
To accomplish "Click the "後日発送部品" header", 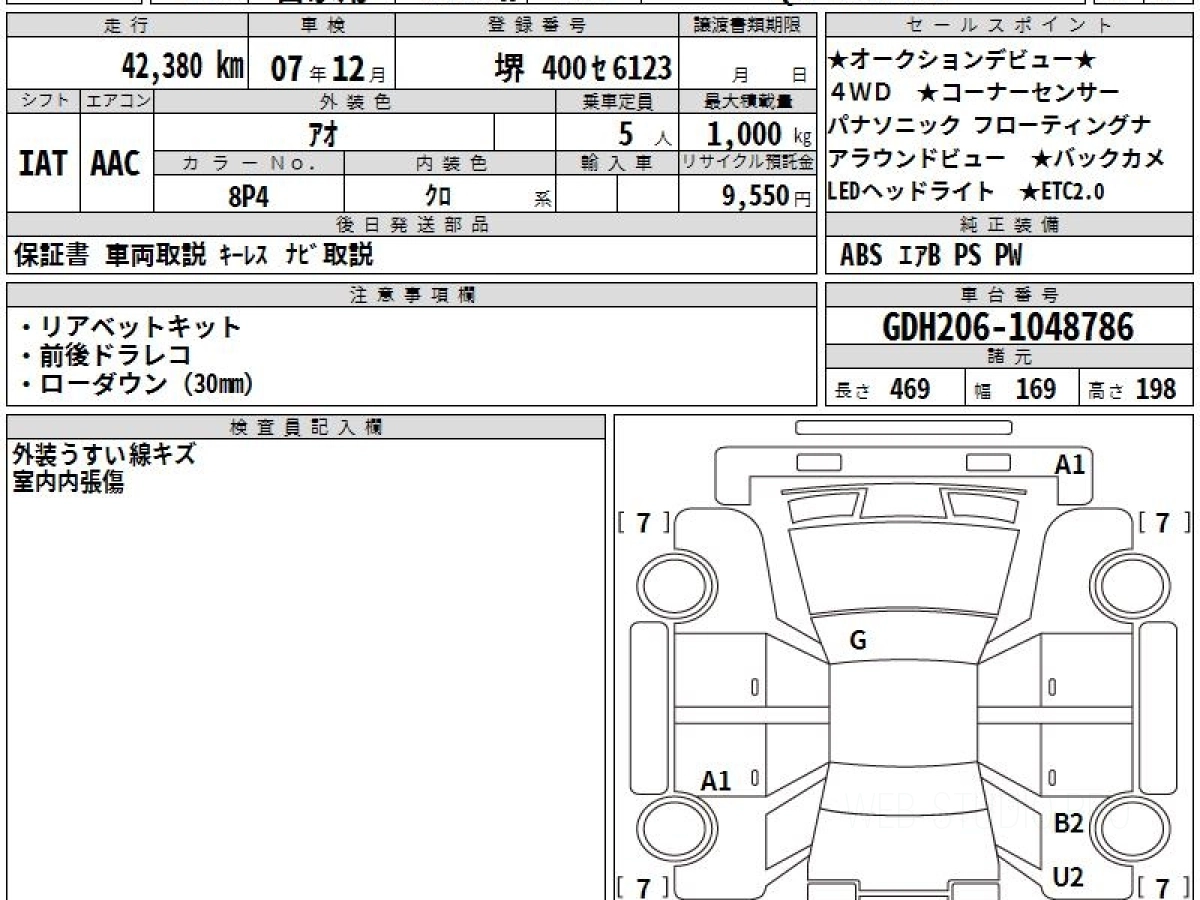I will click(412, 224).
